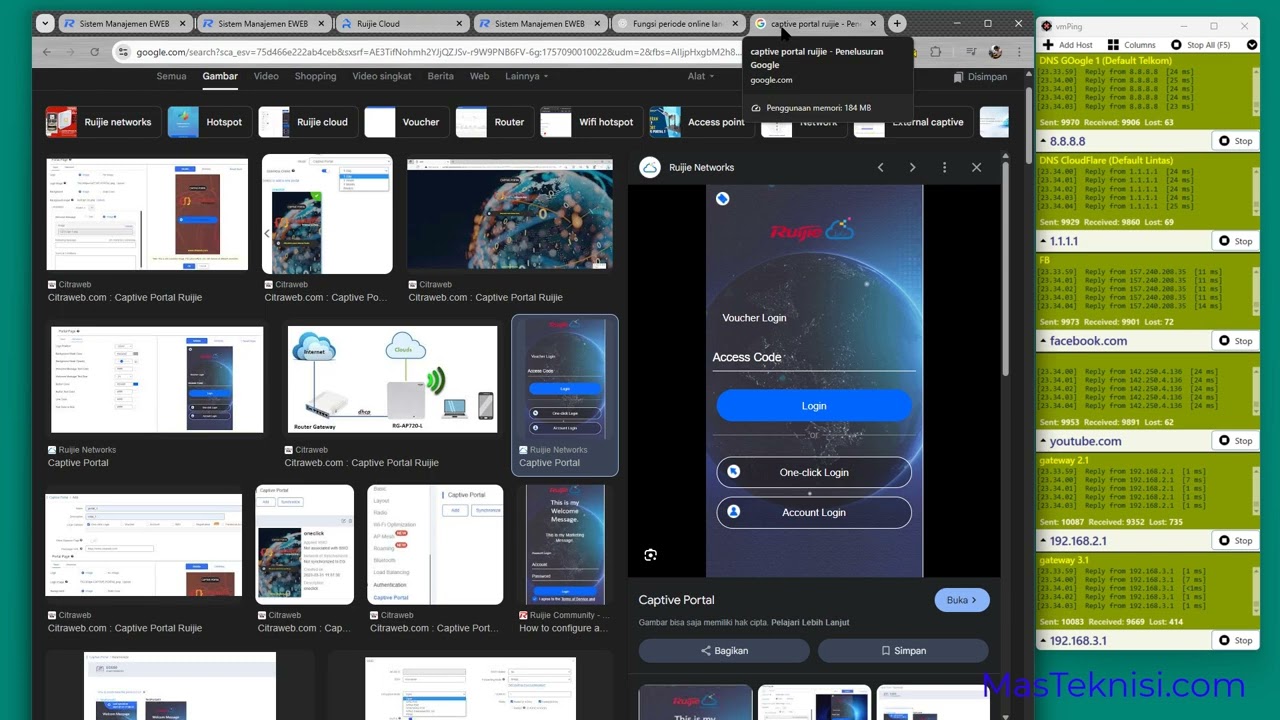Open the tab search dropdown arrow

tap(45, 23)
